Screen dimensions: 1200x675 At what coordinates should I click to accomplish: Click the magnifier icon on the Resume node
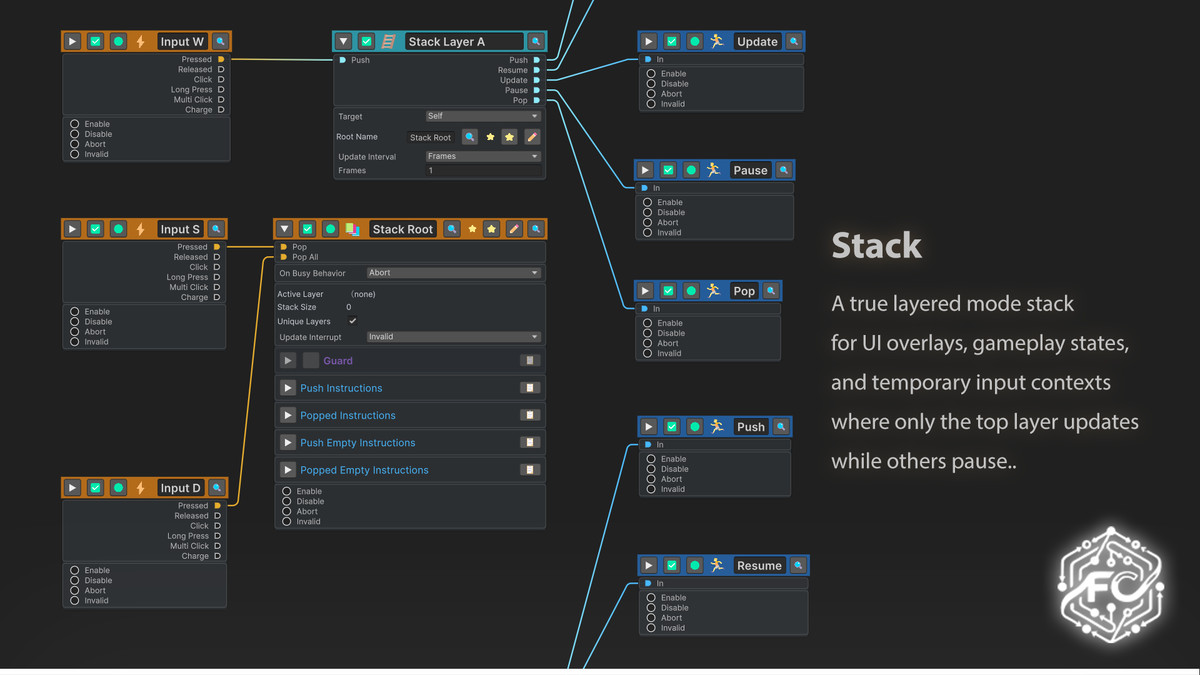pos(798,566)
